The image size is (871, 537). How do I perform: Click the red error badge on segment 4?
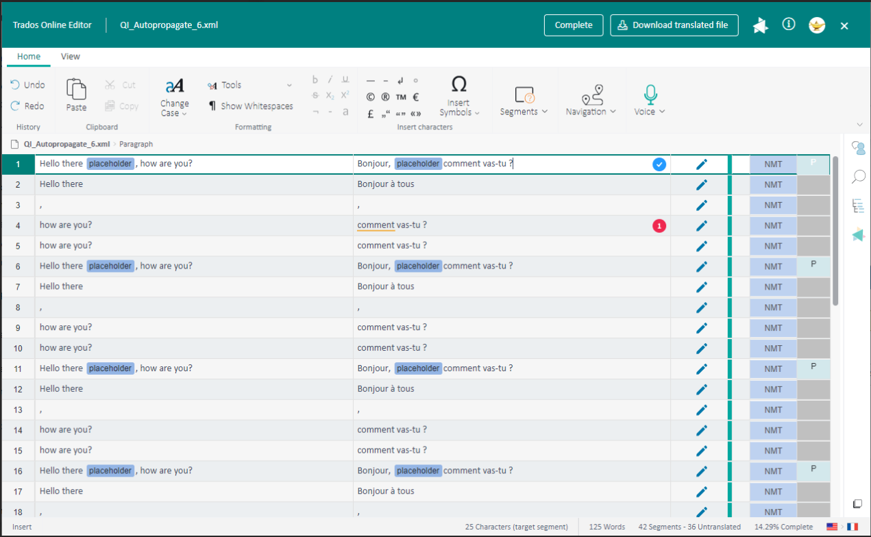(659, 226)
